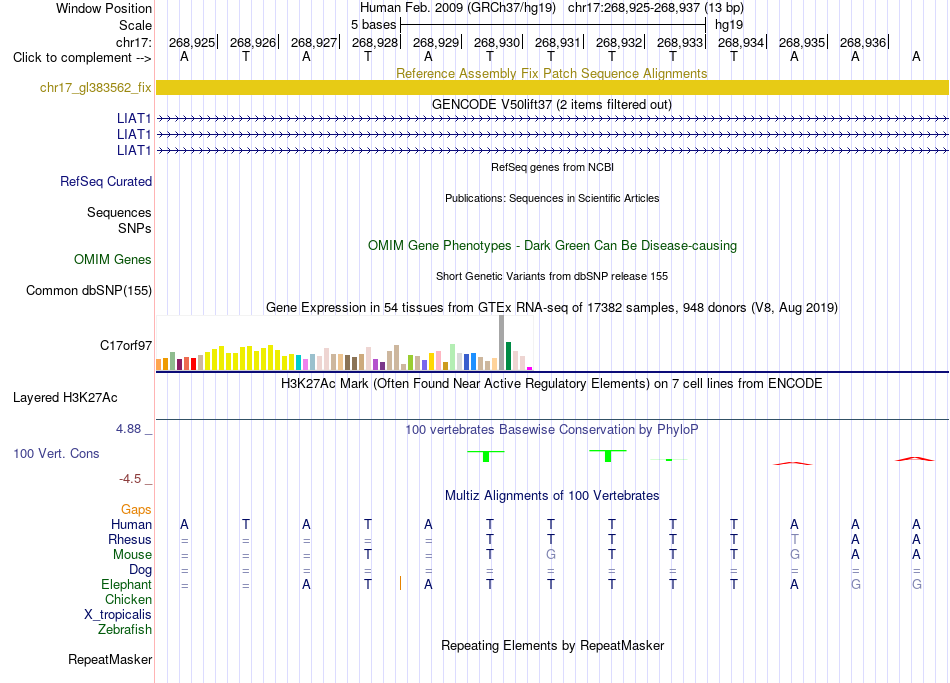Select the Zebrafish species row label
950x683 pixels.
pyautogui.click(x=125, y=629)
